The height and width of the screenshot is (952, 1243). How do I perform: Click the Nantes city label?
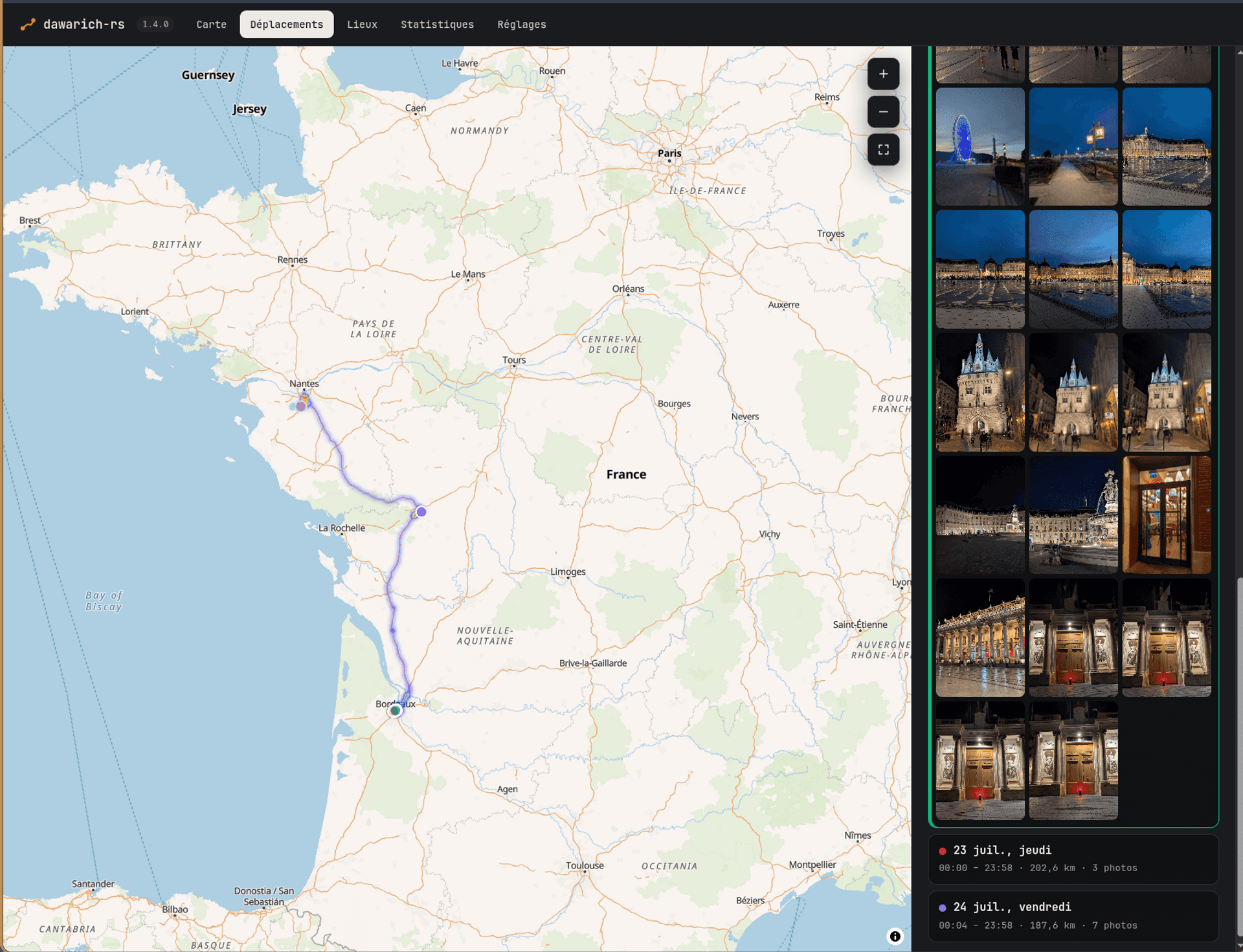pyautogui.click(x=304, y=384)
